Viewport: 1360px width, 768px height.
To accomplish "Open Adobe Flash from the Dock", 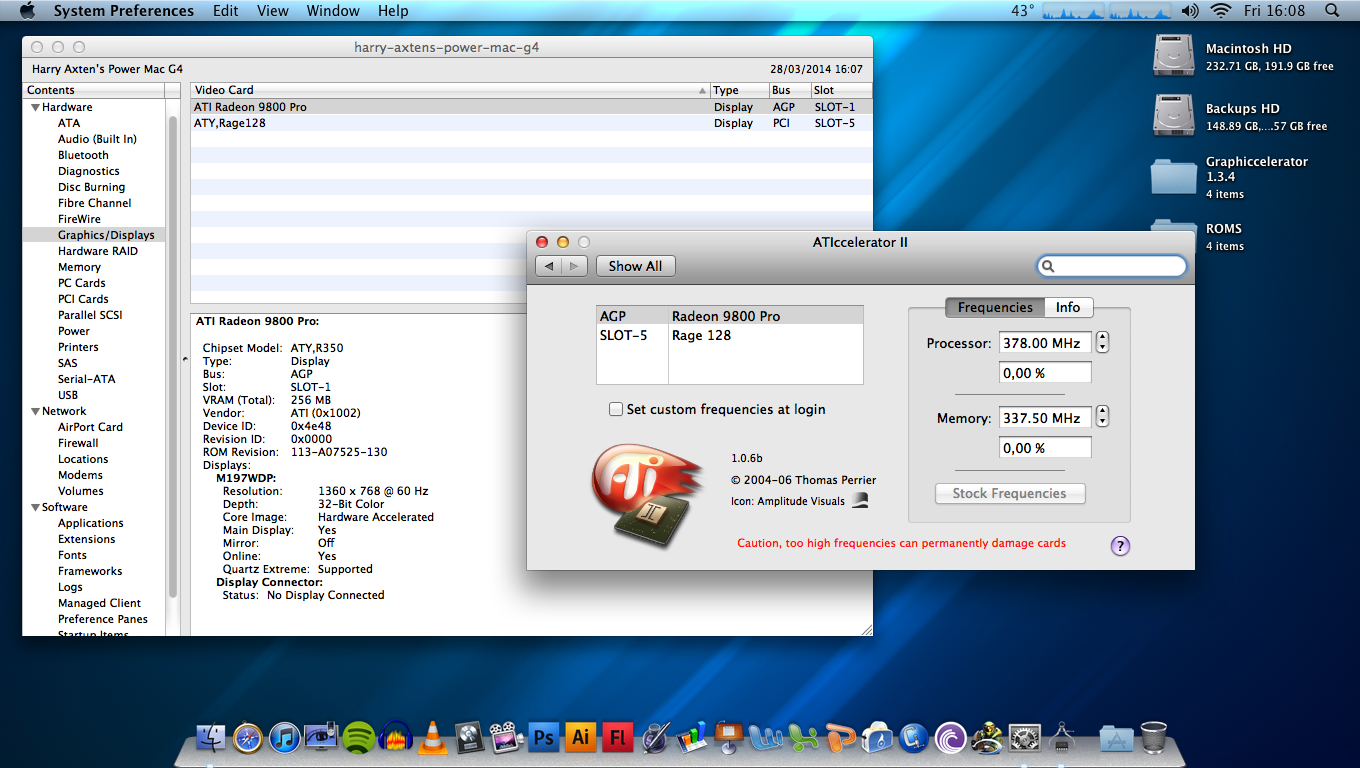I will click(x=617, y=738).
